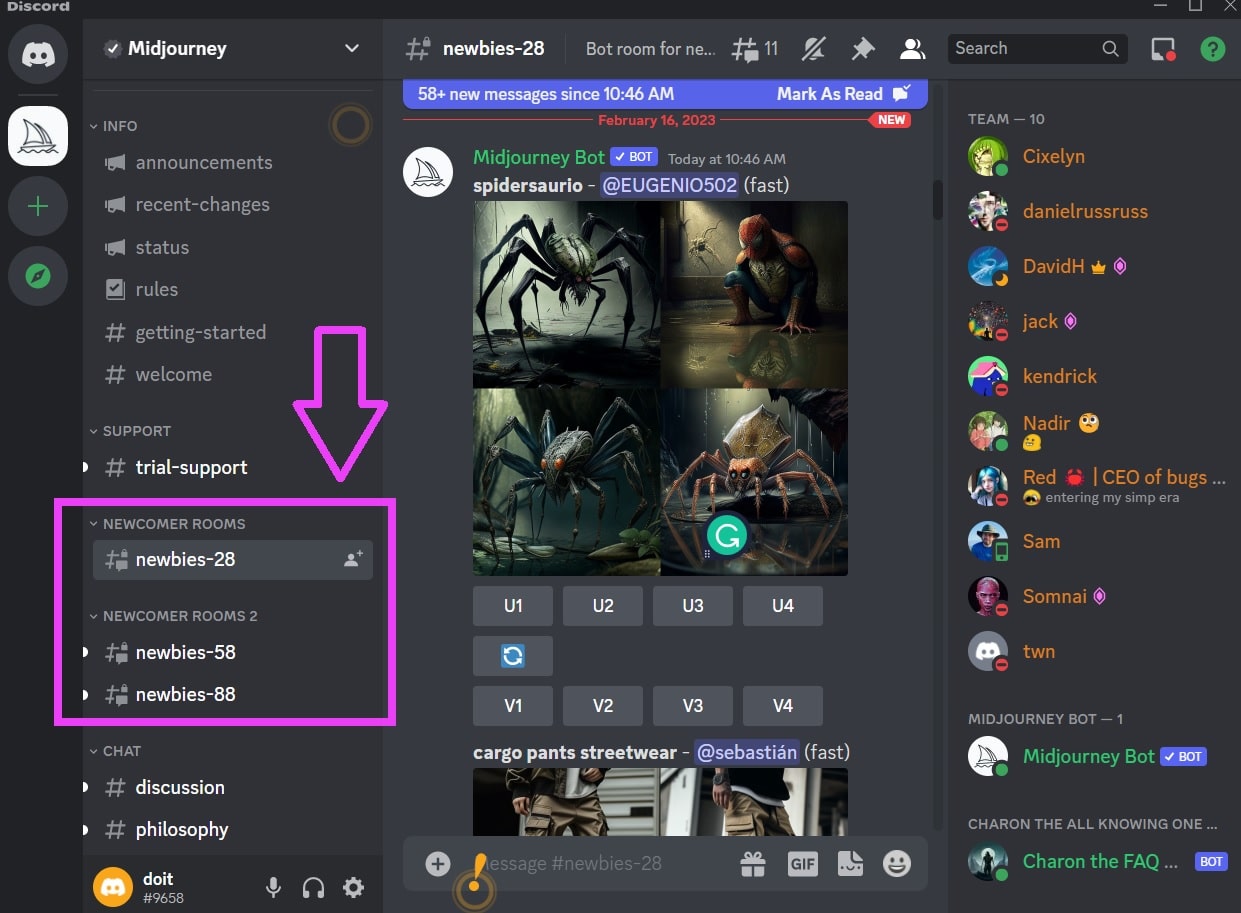Open Explore Discoverable Servers compass icon

point(38,276)
